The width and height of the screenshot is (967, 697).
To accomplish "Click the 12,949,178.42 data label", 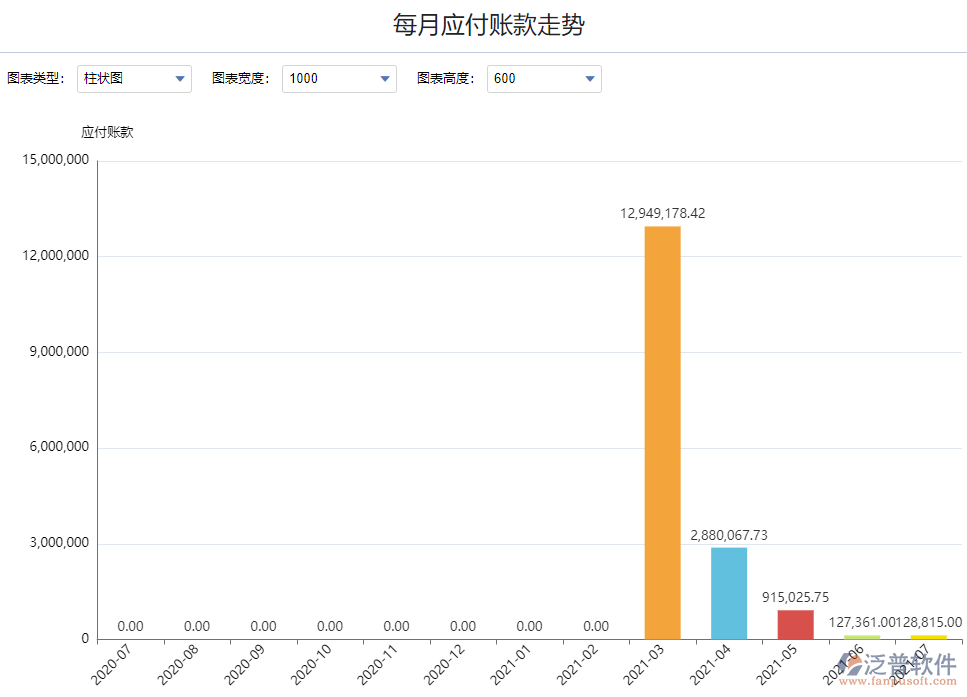I will [662, 212].
